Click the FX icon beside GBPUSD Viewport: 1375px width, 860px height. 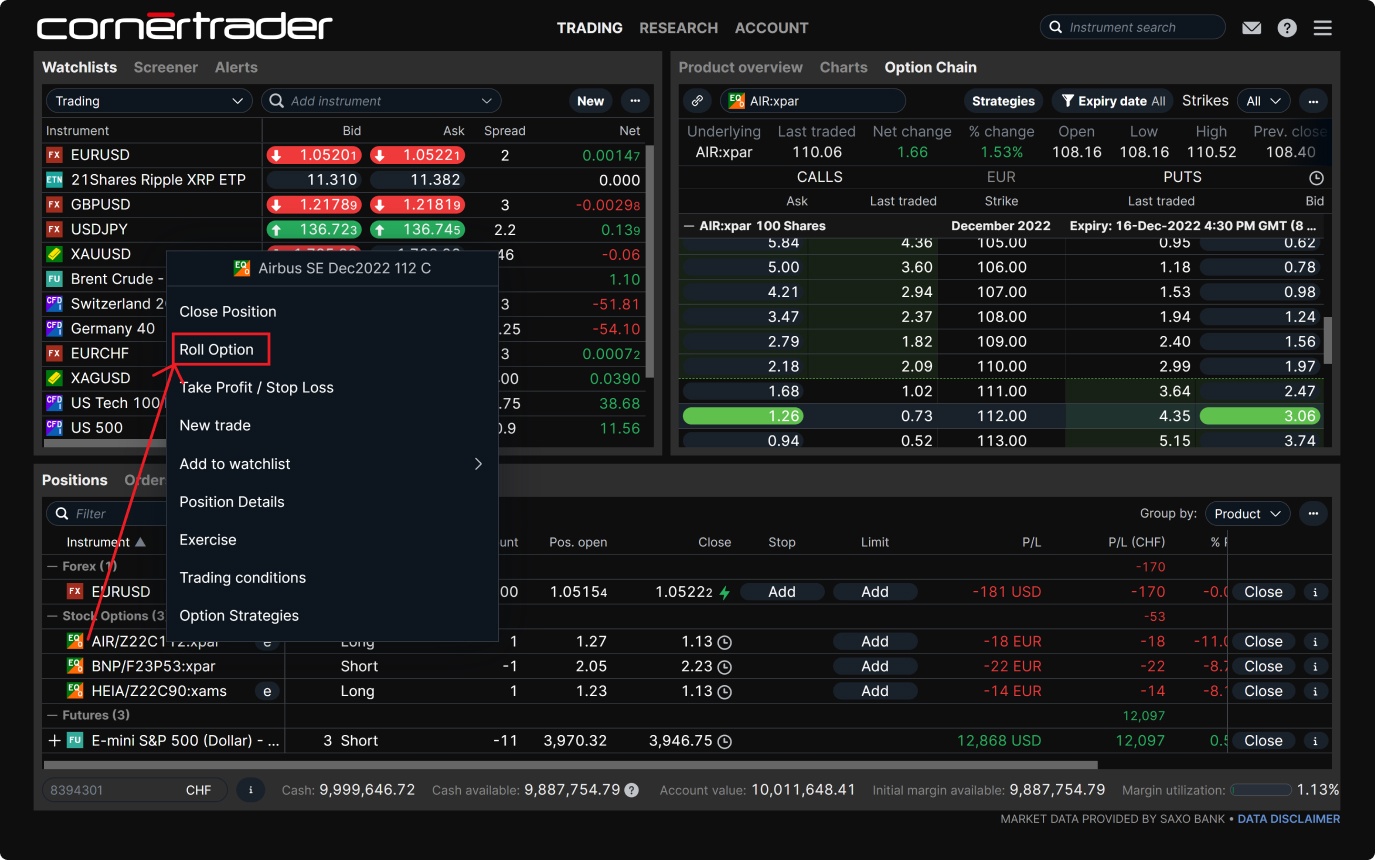(x=55, y=204)
